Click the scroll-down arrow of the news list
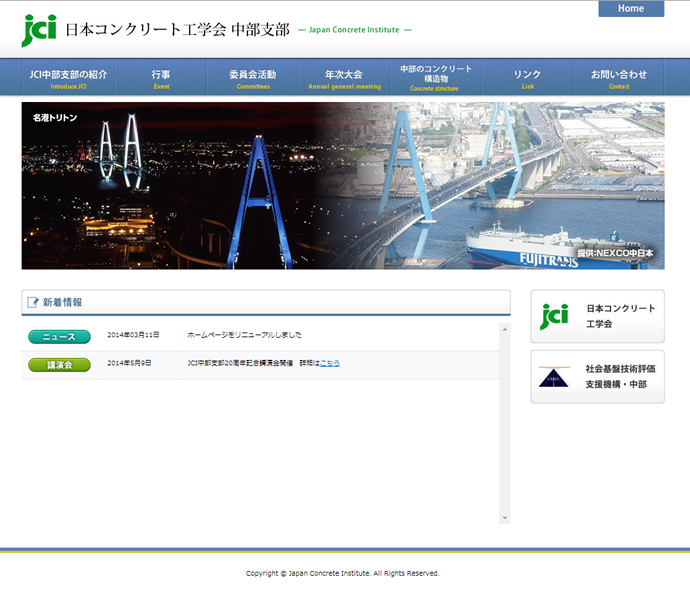690x600 pixels. click(504, 518)
